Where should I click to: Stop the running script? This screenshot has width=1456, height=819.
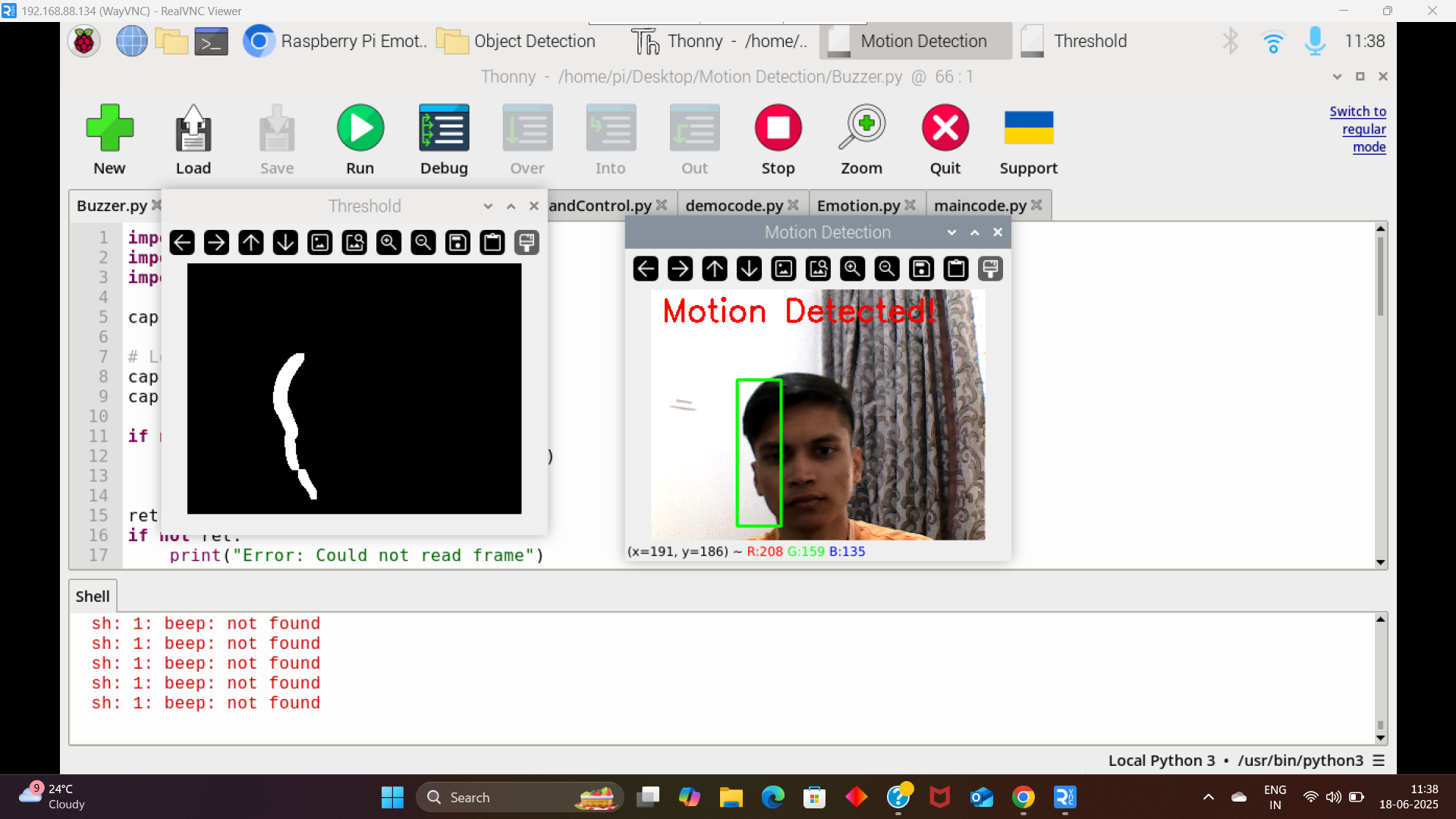[778, 139]
